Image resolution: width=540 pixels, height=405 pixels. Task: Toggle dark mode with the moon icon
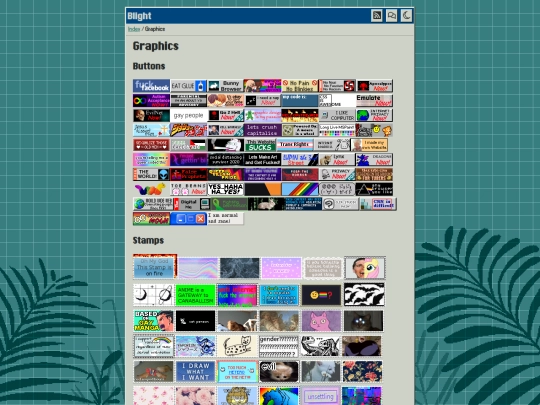point(406,16)
